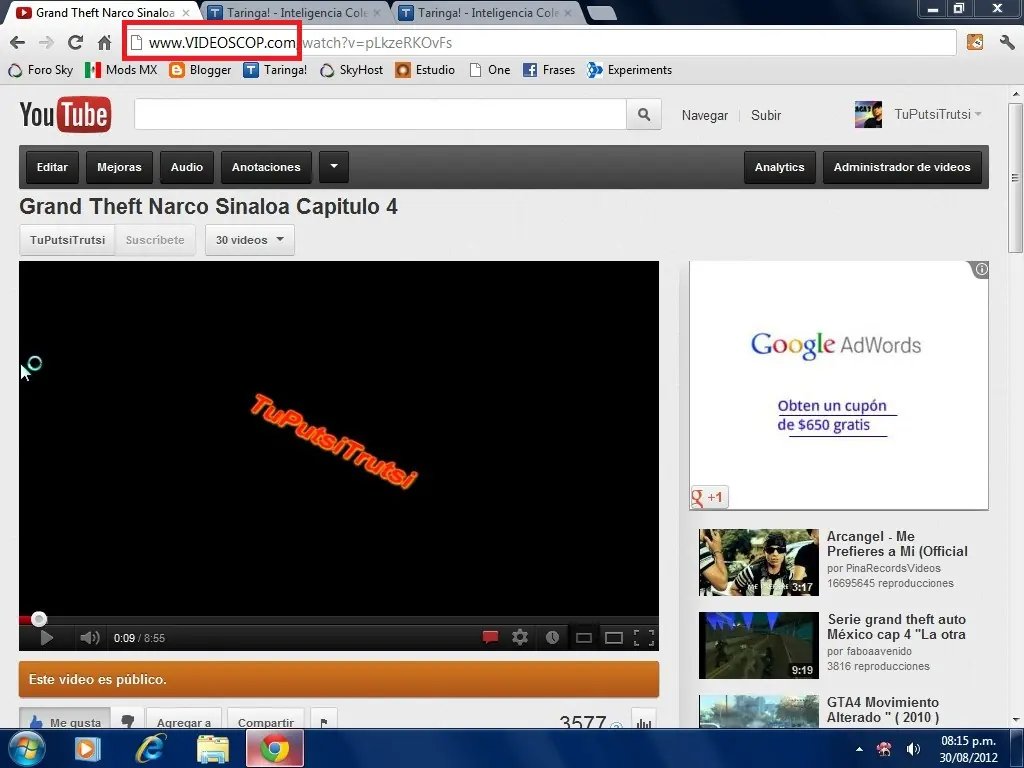Go back with the browser back arrow
1024x768 pixels.
pos(18,43)
